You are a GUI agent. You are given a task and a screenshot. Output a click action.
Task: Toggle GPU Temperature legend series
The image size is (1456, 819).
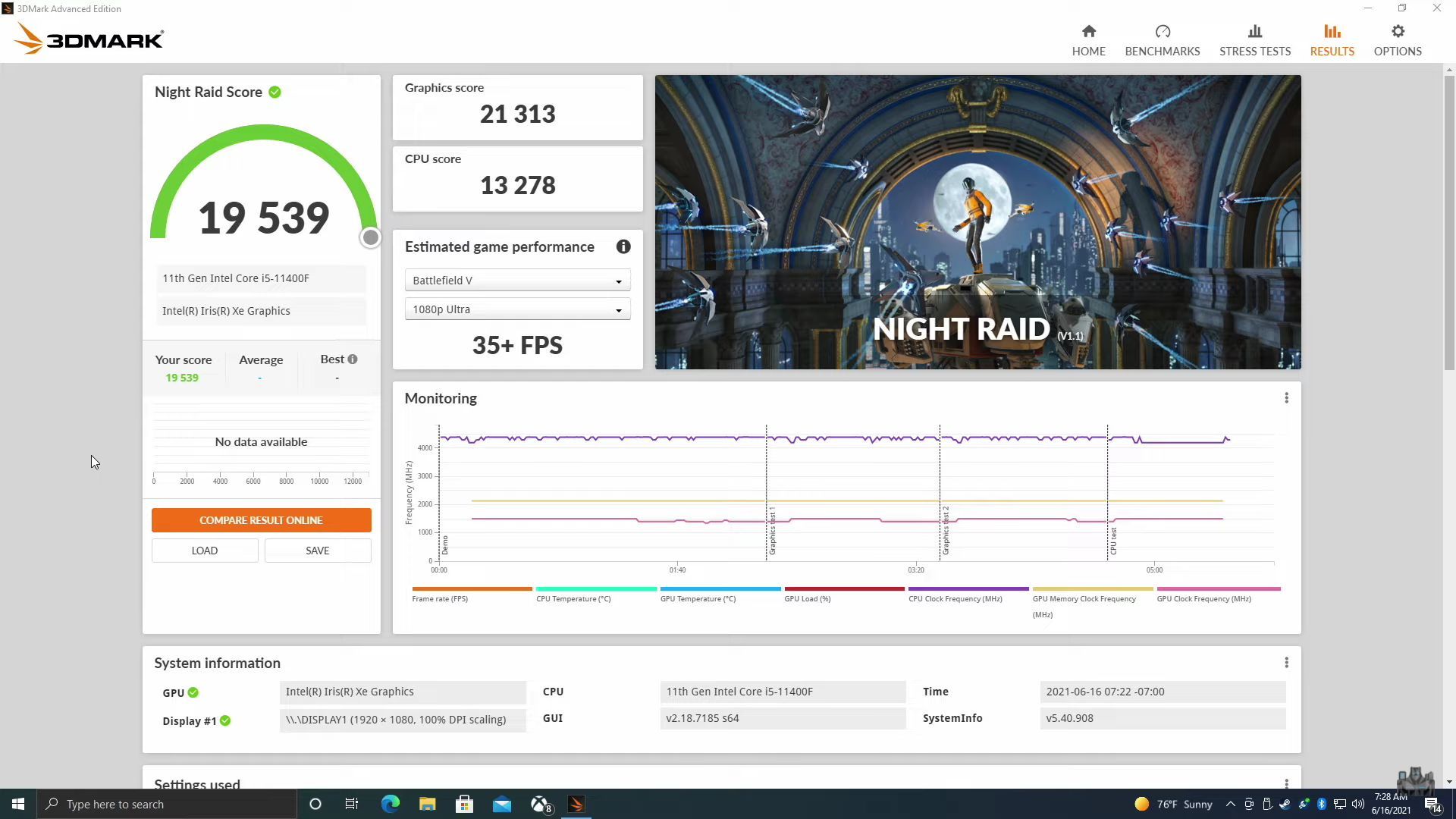coord(720,594)
